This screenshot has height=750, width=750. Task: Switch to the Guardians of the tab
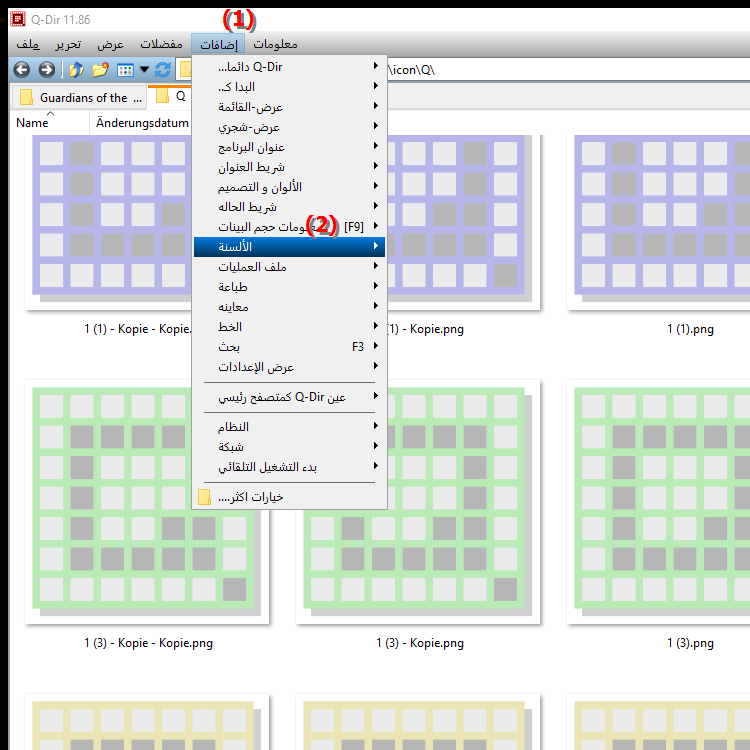pyautogui.click(x=79, y=97)
